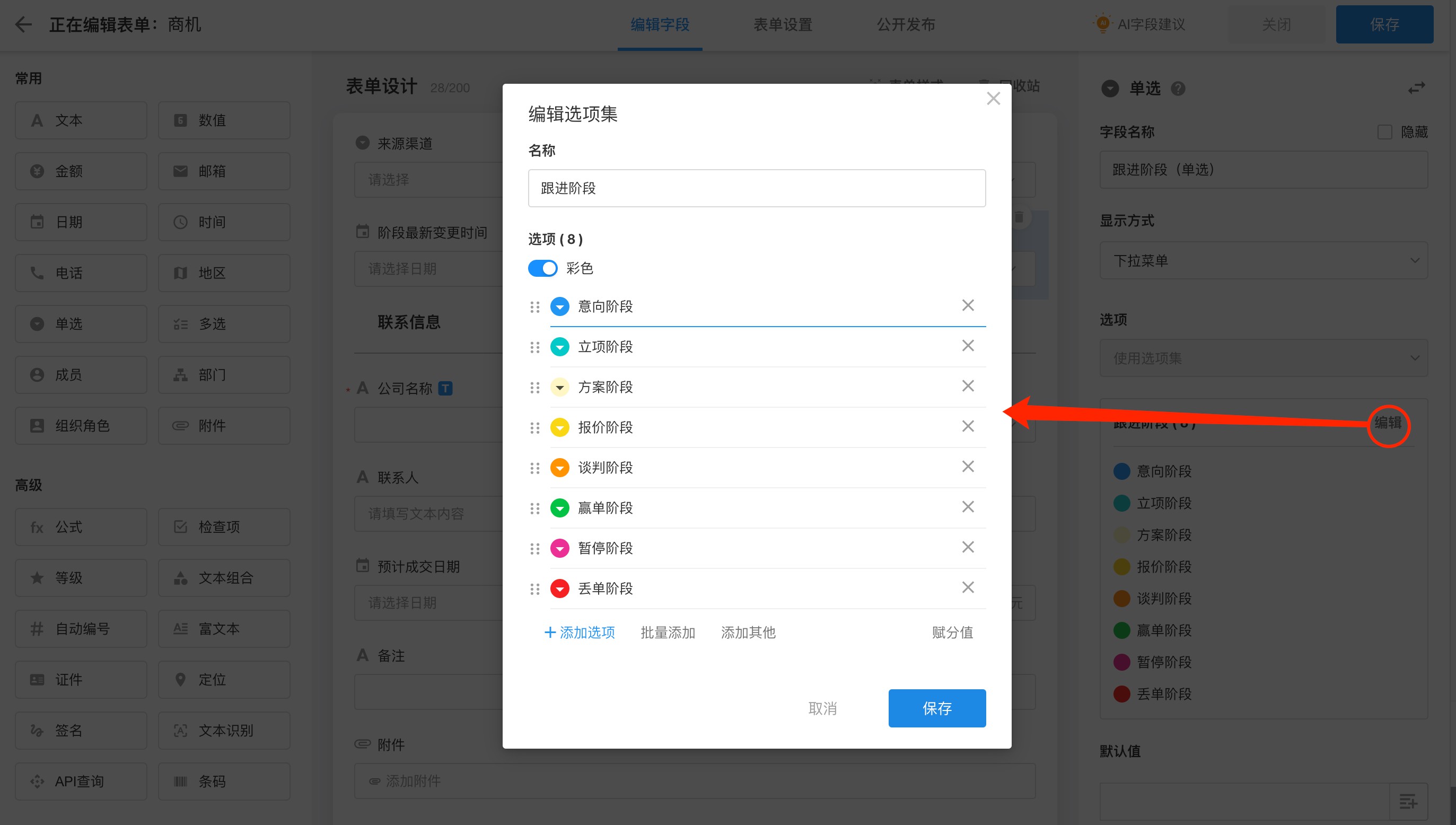Toggle the 彩色 color switch off
The height and width of the screenshot is (825, 1456).
542,268
